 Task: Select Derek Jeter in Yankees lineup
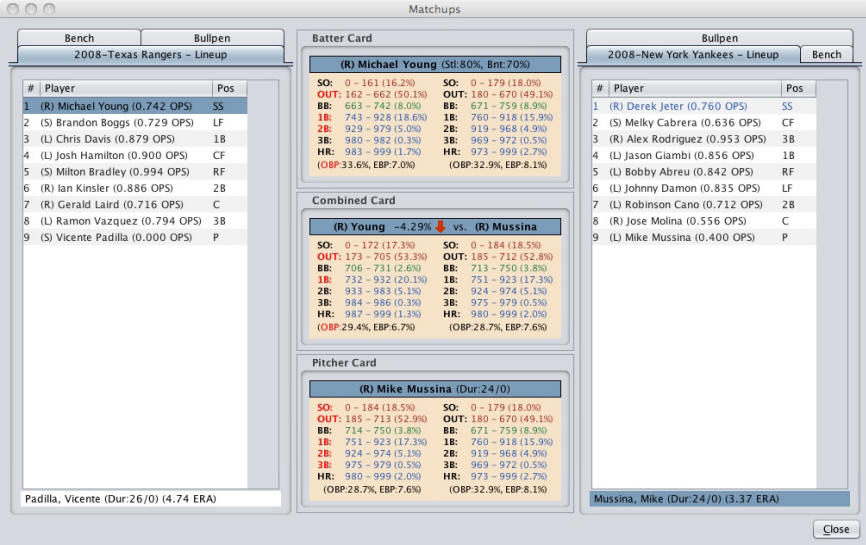(704, 106)
